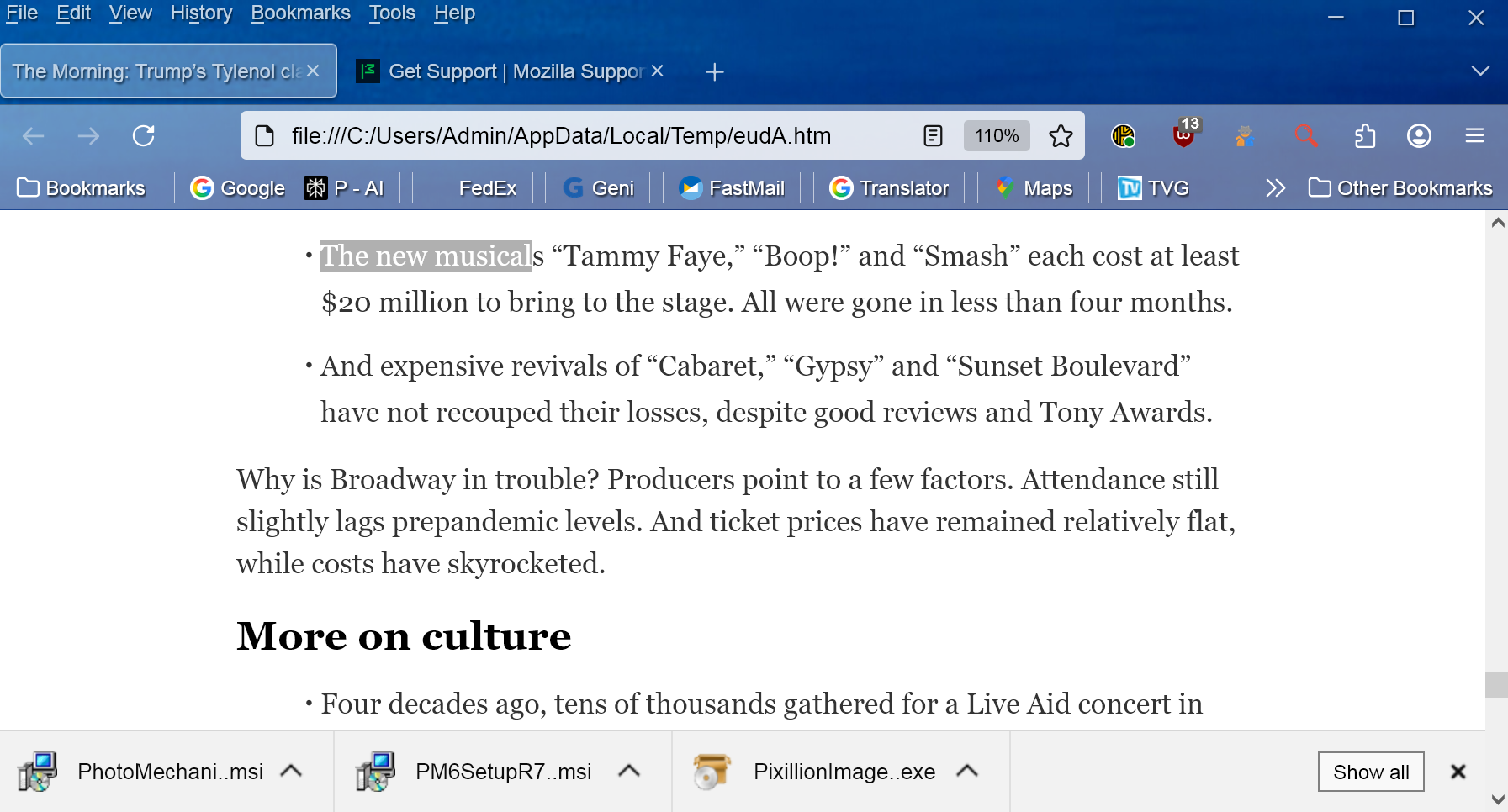Open the Other Bookmarks folder
This screenshot has width=1508, height=812.
pos(1400,188)
